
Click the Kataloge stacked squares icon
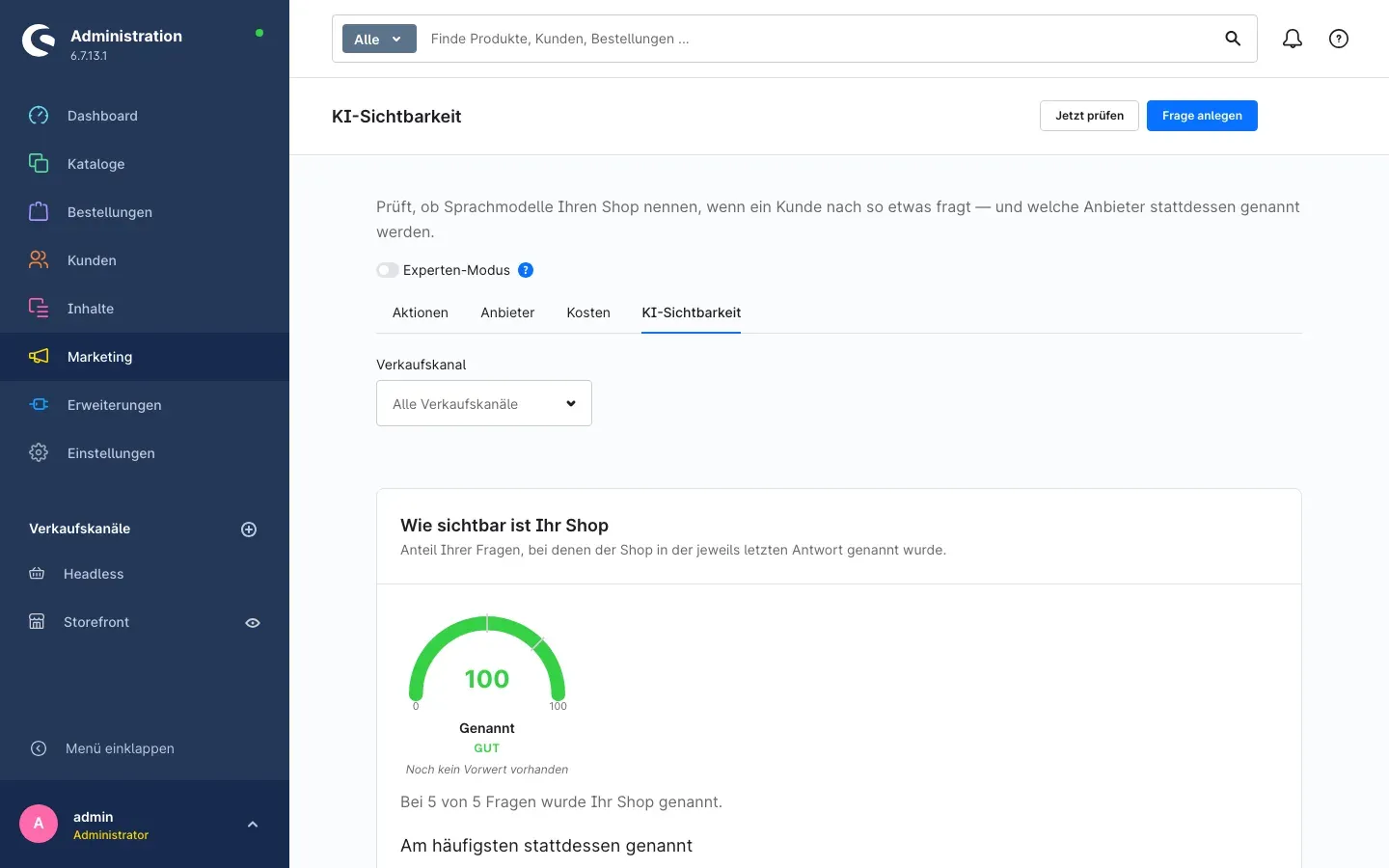(39, 164)
